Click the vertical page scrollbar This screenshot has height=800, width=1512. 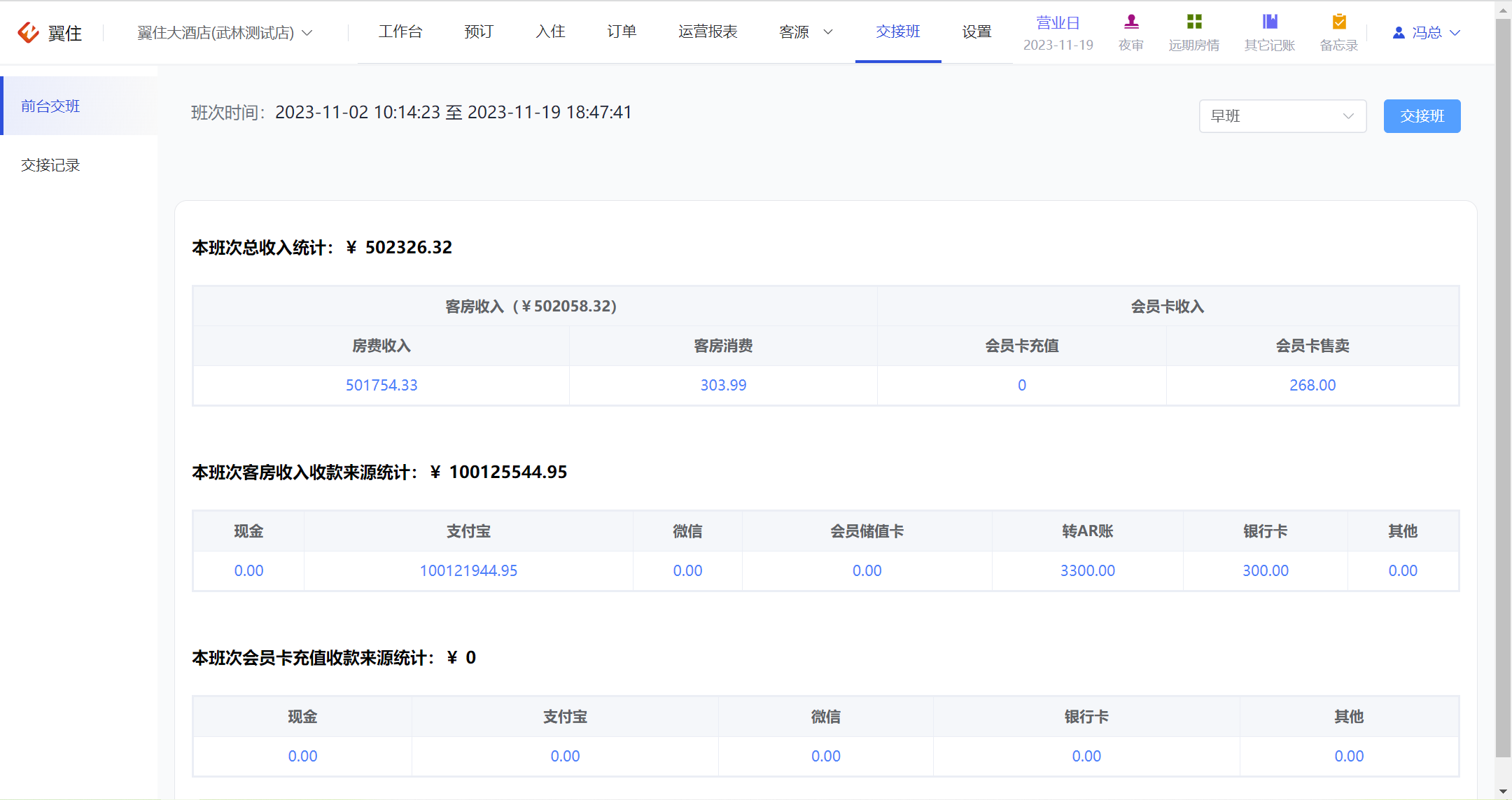[1503, 388]
